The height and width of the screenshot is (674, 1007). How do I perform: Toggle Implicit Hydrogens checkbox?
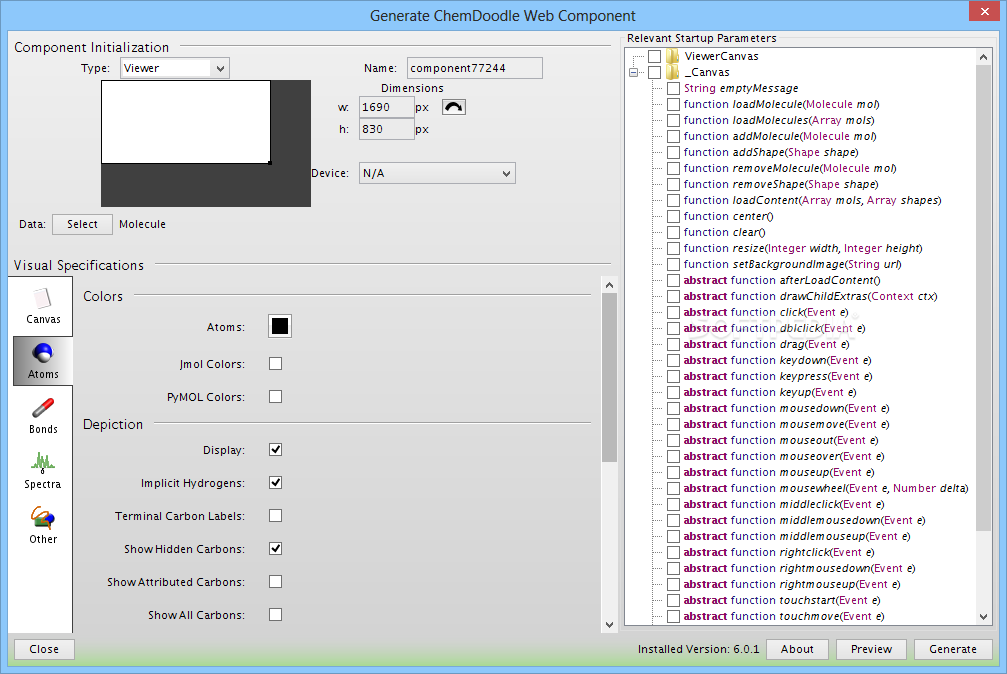276,483
